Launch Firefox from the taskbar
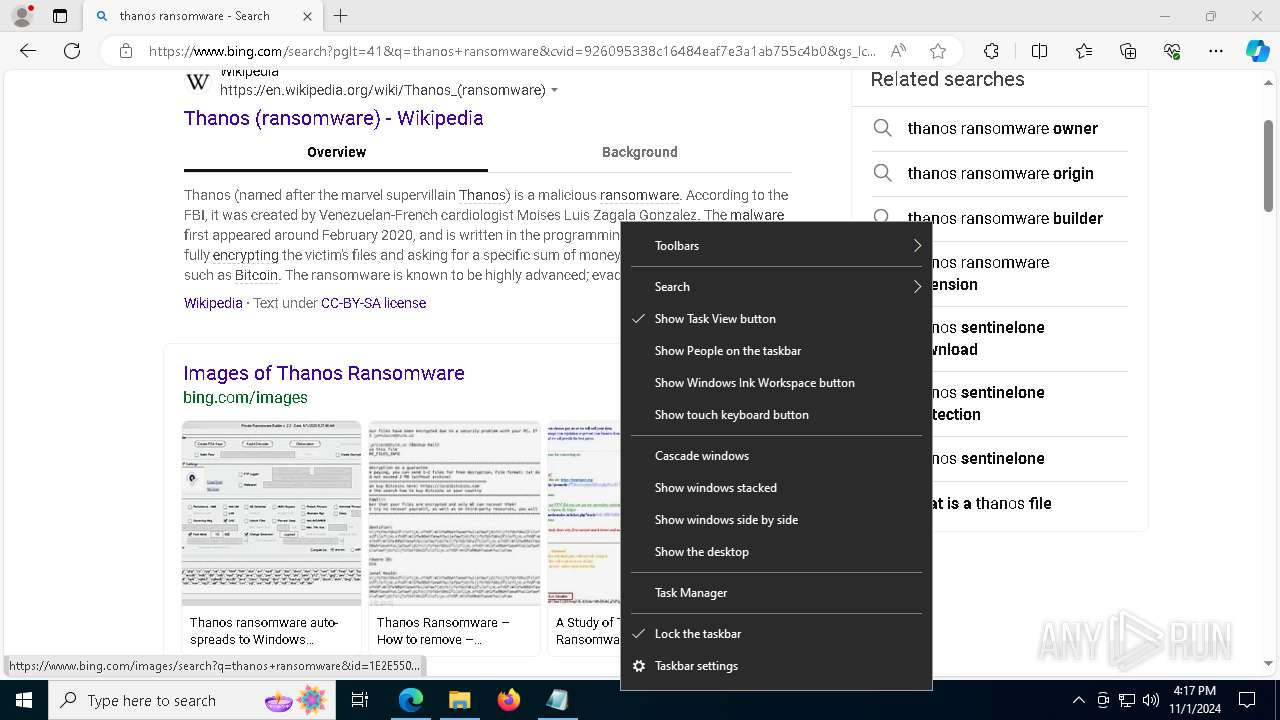 (x=508, y=700)
